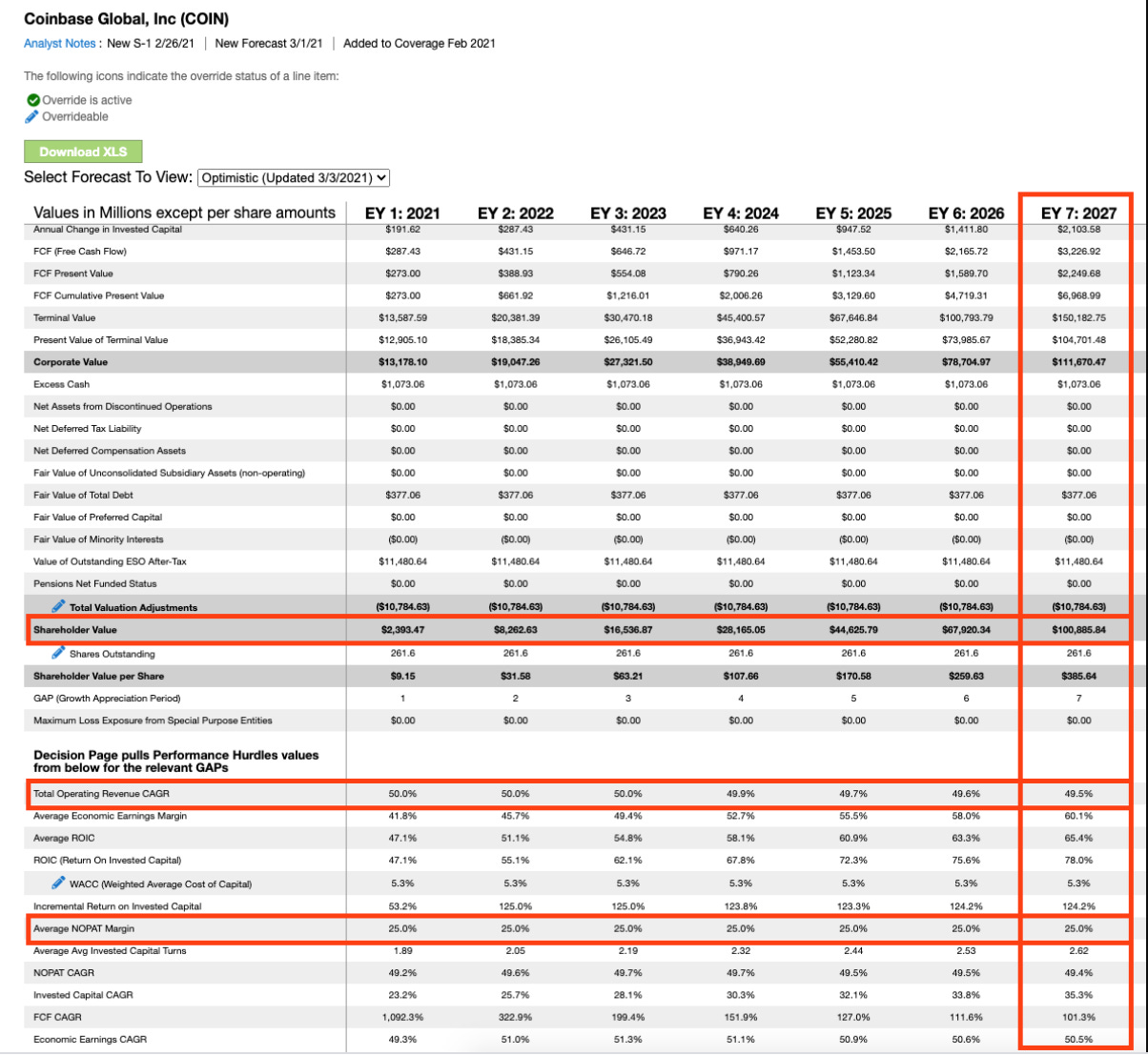1148x1056 pixels.
Task: Click the FCF Cumulative Present Value label
Action: [99, 295]
